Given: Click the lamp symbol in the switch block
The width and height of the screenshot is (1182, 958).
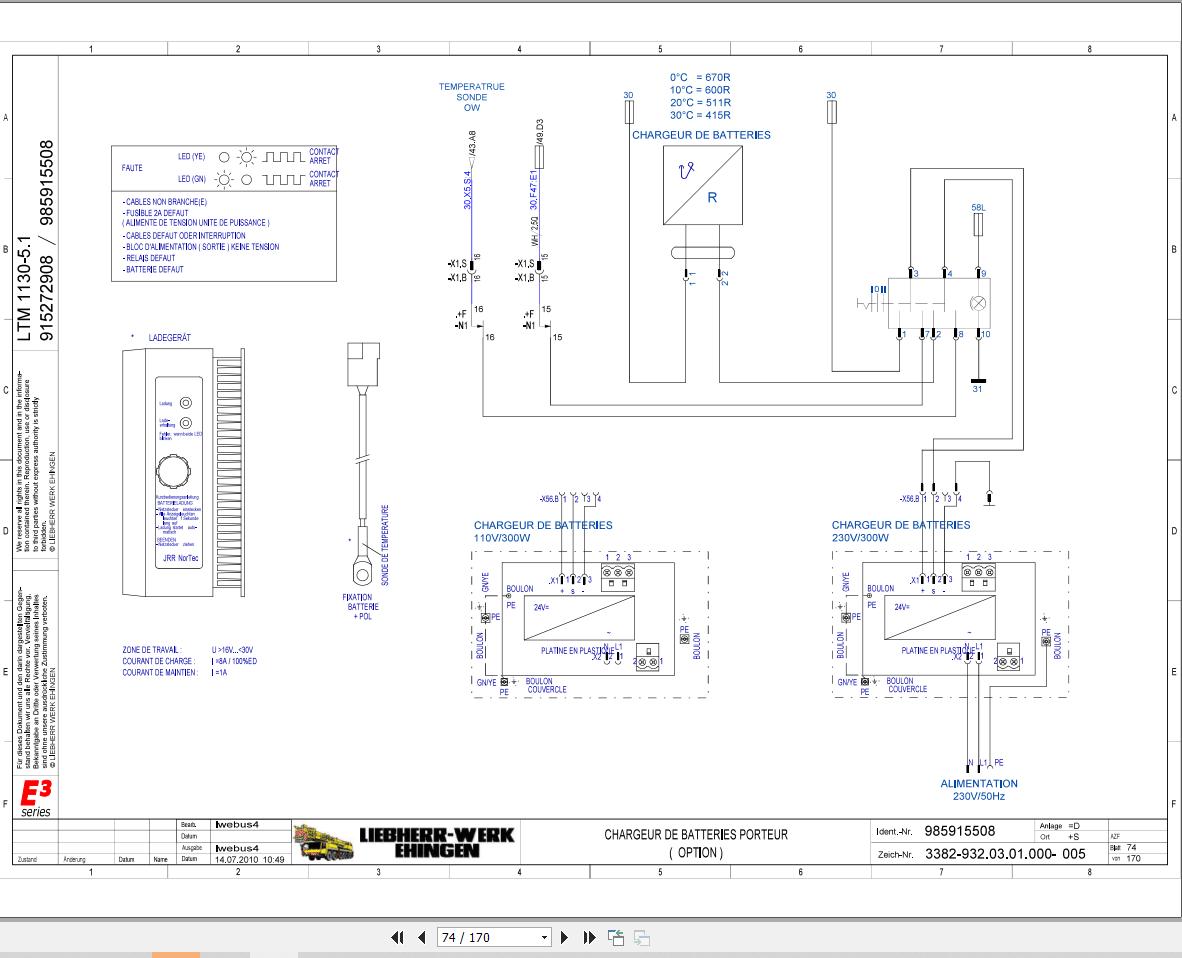Looking at the screenshot, I should [x=977, y=304].
